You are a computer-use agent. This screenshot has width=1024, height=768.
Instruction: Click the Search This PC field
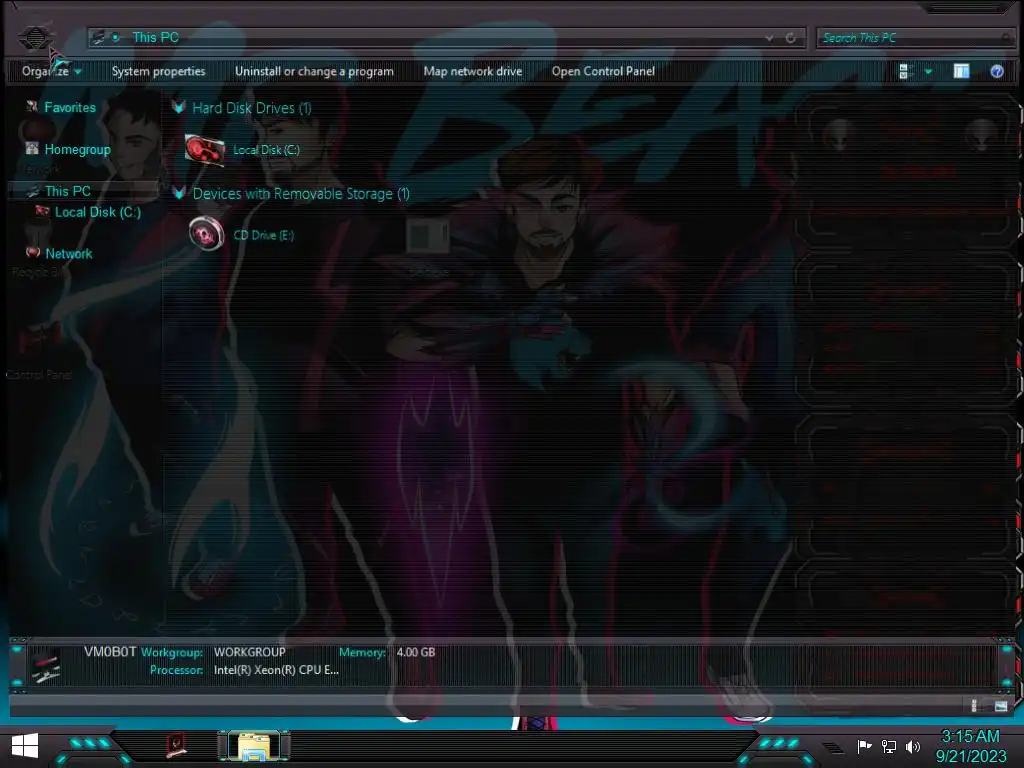914,38
